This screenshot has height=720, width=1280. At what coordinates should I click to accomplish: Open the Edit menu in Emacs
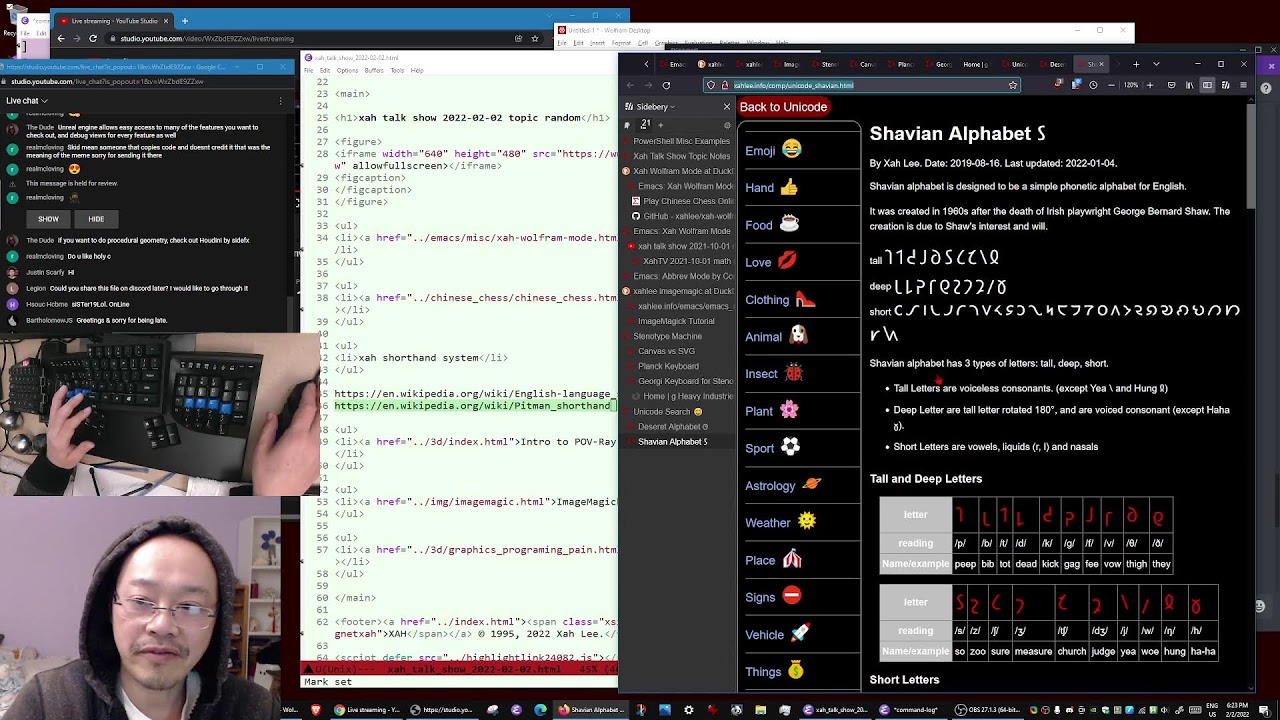coord(324,71)
